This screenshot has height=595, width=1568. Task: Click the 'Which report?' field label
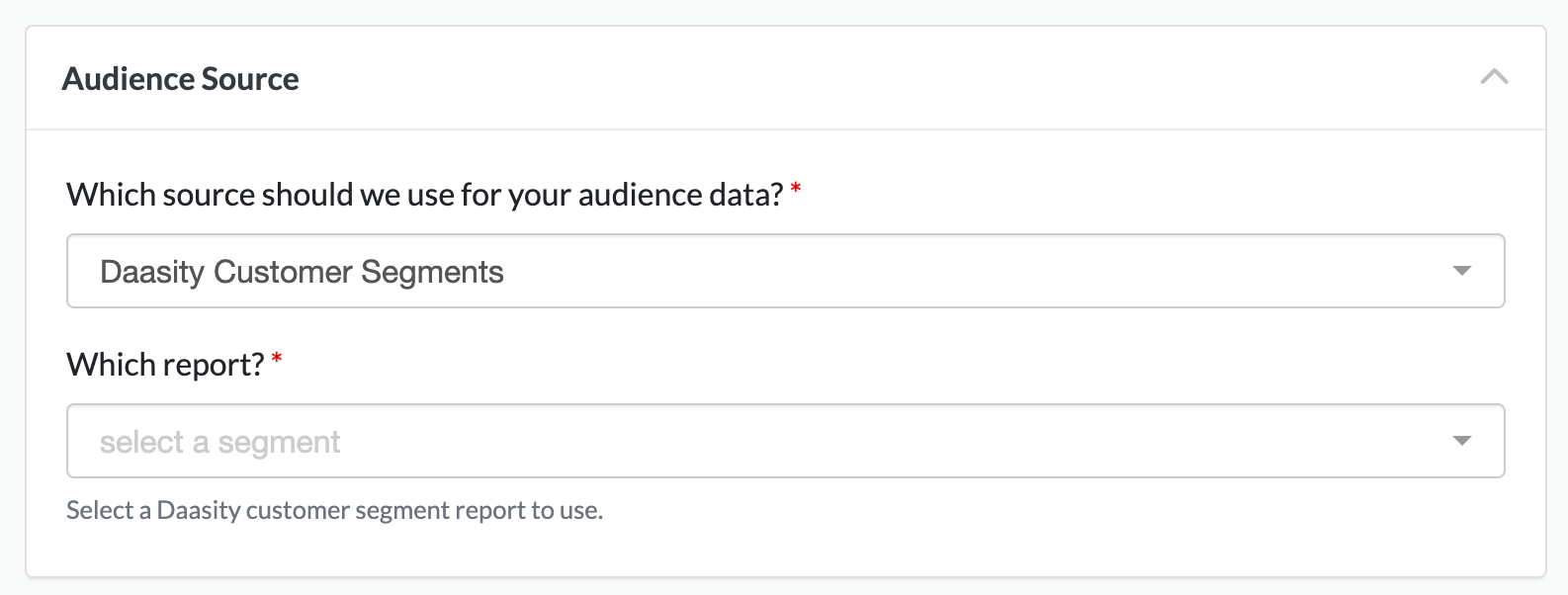[165, 365]
